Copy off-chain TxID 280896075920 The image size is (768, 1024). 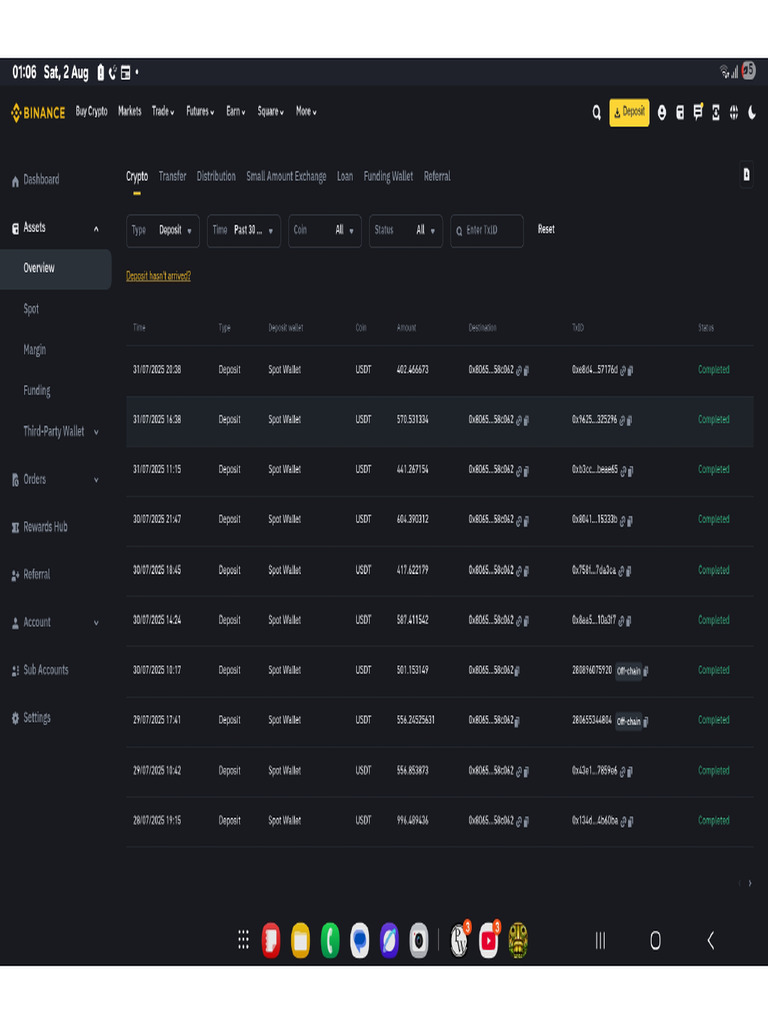(x=646, y=671)
